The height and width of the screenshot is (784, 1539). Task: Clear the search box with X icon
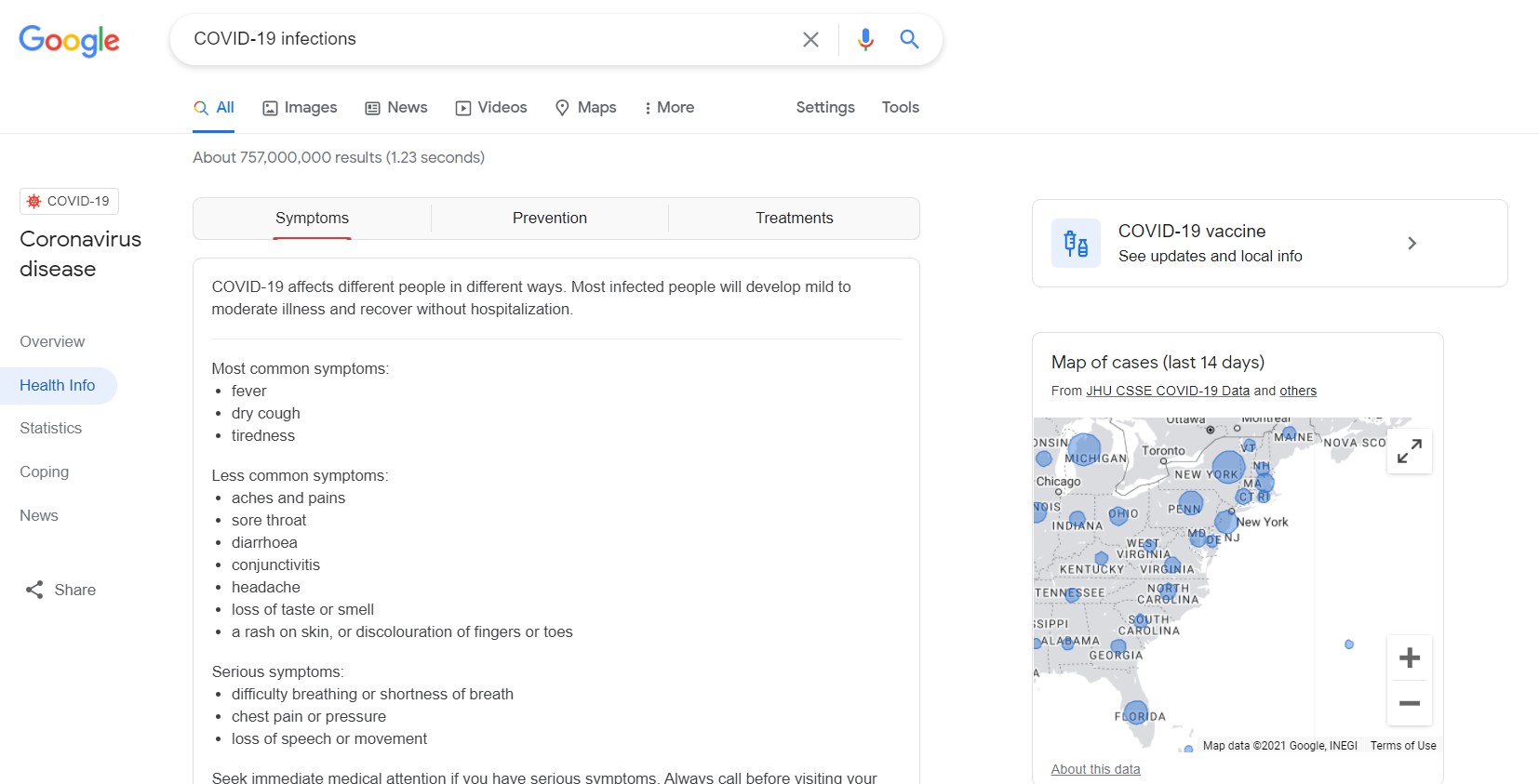click(x=810, y=39)
